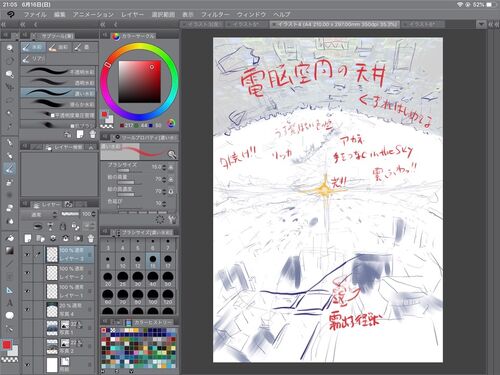Click the delete layer trash icon
The height and width of the screenshot is (375, 500).
point(91,238)
